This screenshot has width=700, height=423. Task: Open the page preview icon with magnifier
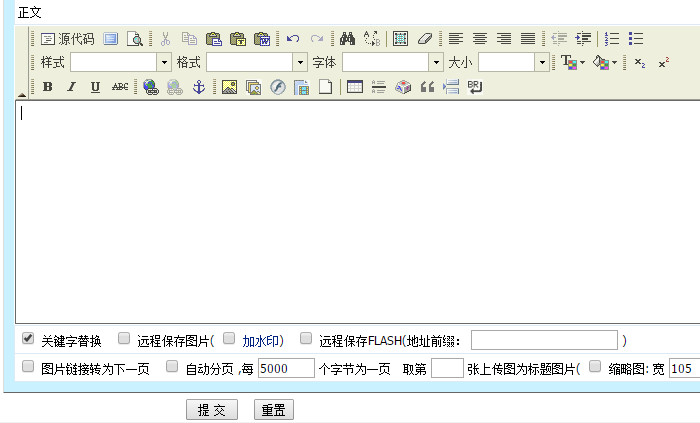click(x=134, y=39)
